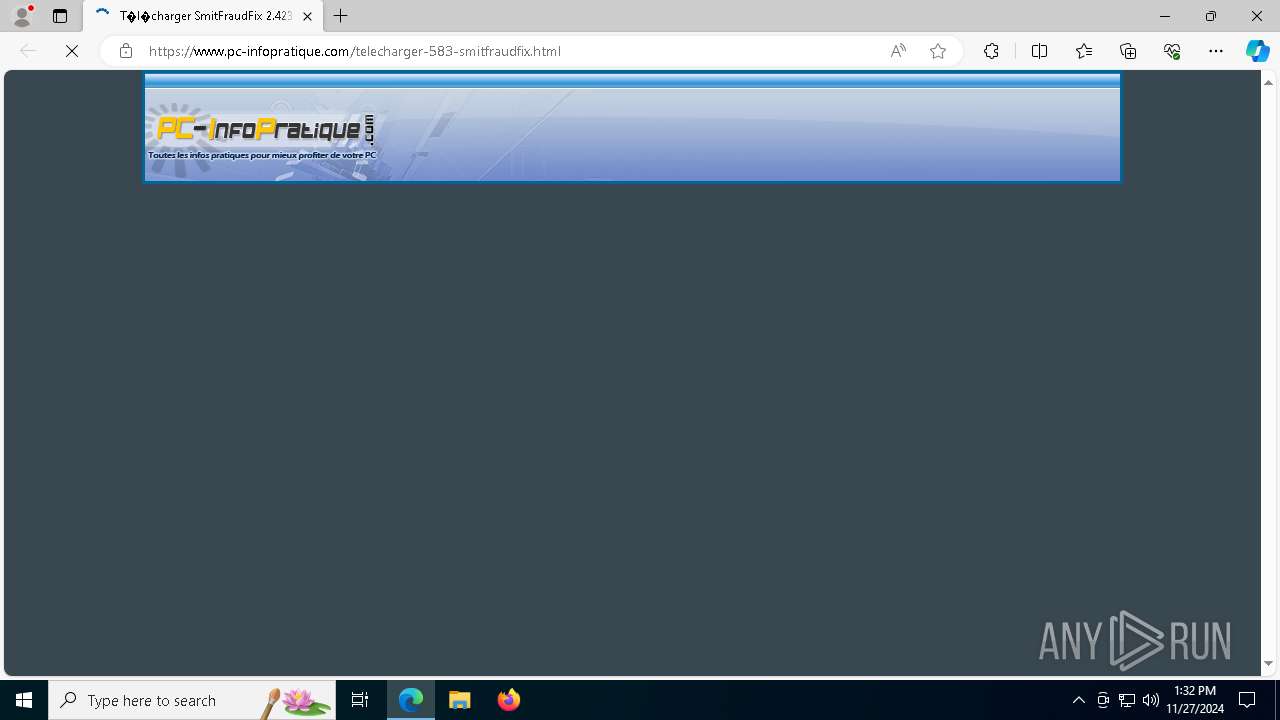Screen dimensions: 1280x720
Task: Click the Meet Now tray icon
Action: (x=1103, y=700)
